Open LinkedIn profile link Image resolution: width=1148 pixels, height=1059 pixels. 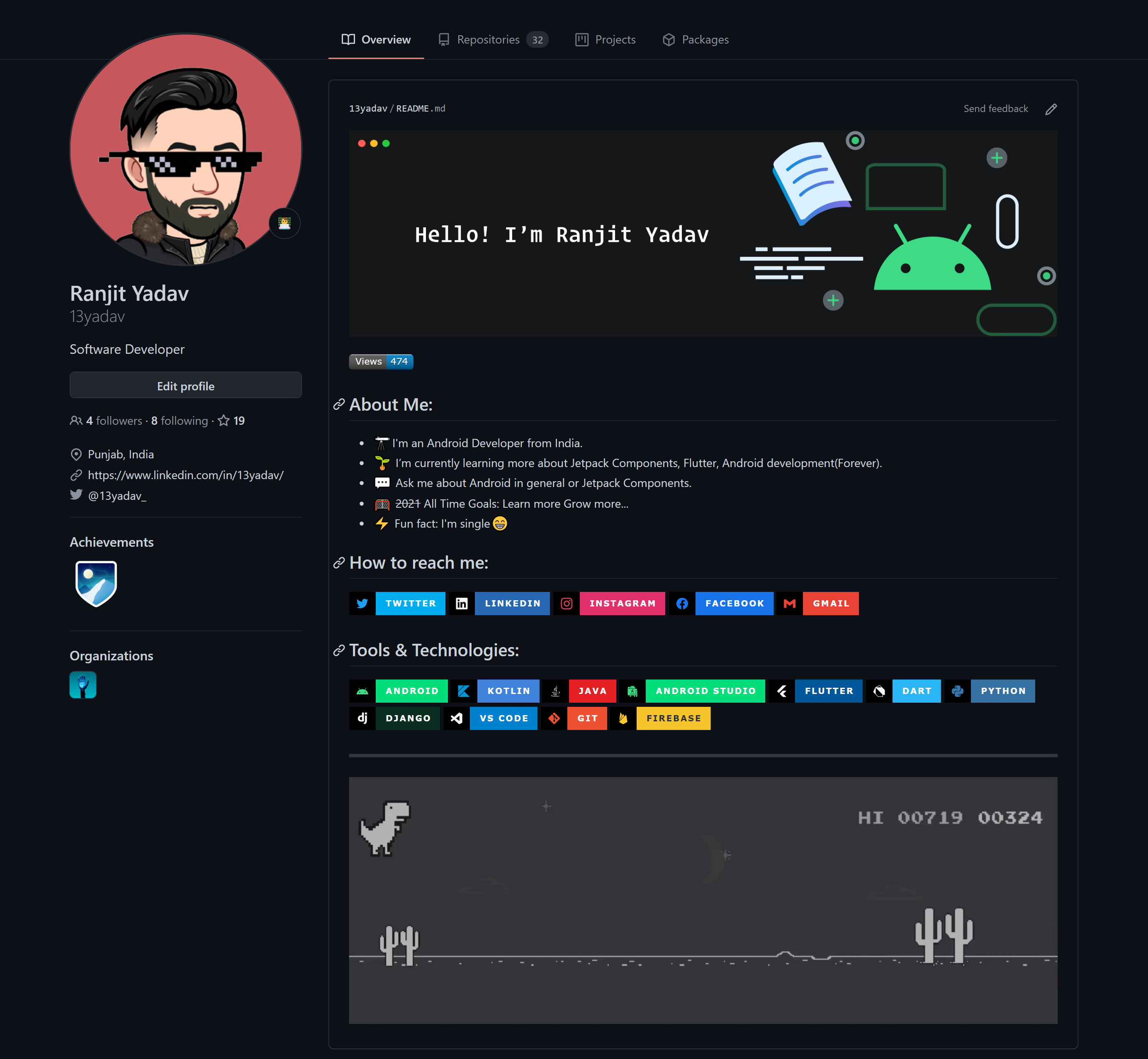(x=184, y=475)
